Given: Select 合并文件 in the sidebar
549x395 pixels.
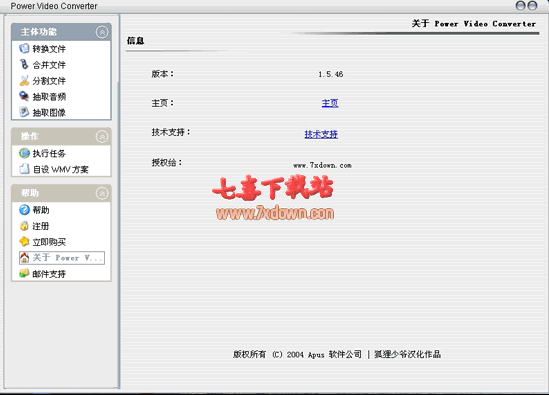Looking at the screenshot, I should tap(49, 65).
